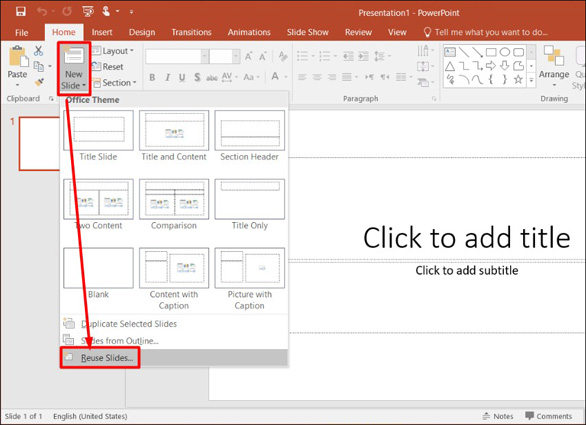Click the Decrease List Level icon
Screen dimensions: 586x425
348,56
